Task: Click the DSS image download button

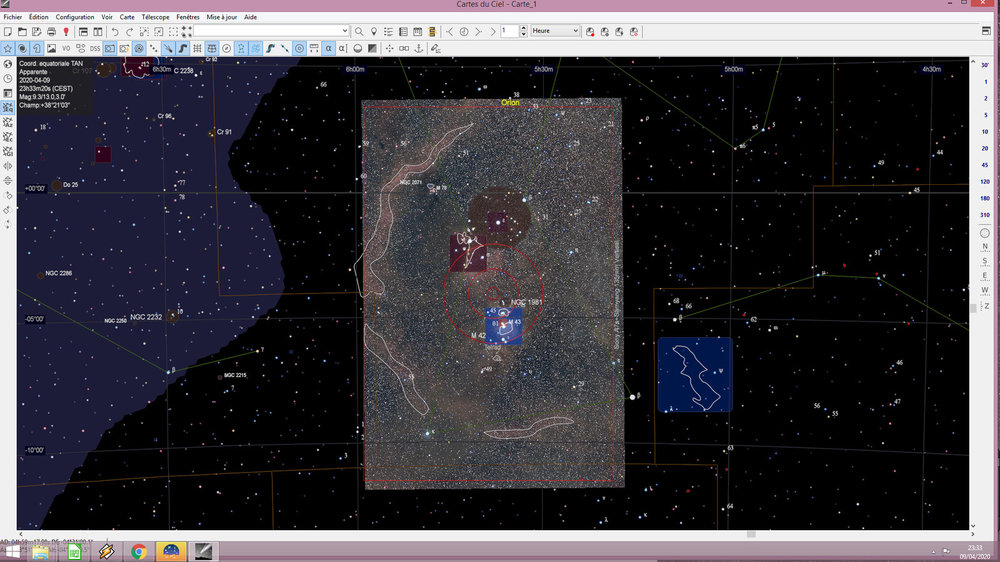Action: (95, 48)
